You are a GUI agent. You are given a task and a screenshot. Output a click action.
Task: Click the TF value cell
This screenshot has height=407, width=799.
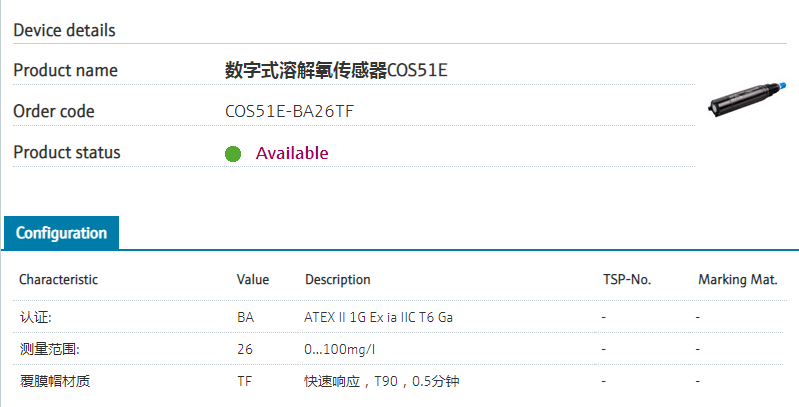coord(244,382)
